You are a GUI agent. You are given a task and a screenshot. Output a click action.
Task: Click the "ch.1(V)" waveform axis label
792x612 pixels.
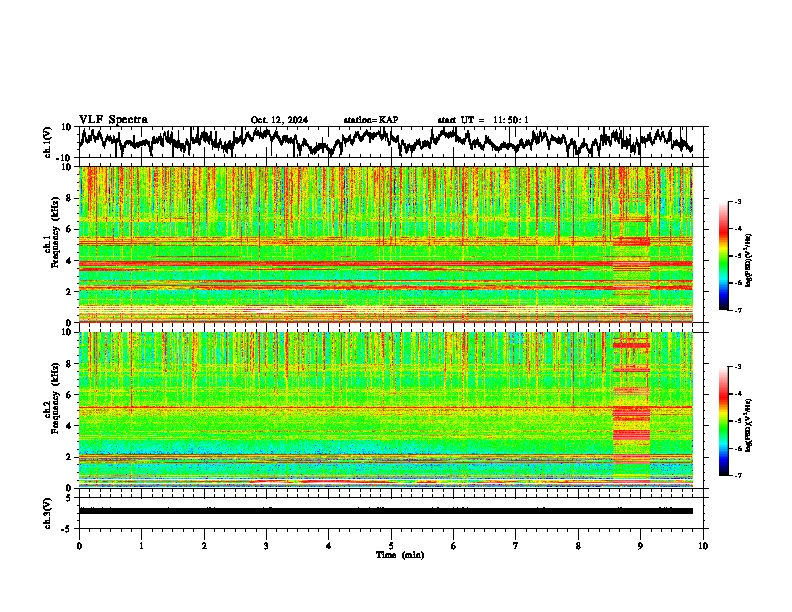[48, 142]
